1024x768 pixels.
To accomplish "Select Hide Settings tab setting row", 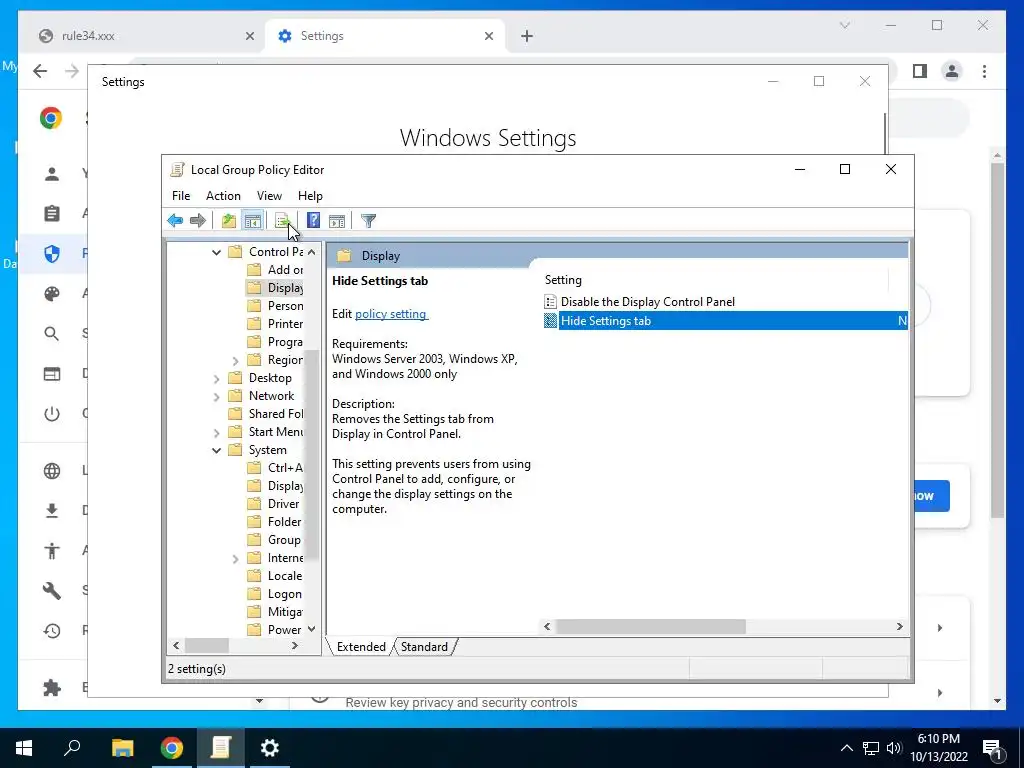I will tap(725, 321).
